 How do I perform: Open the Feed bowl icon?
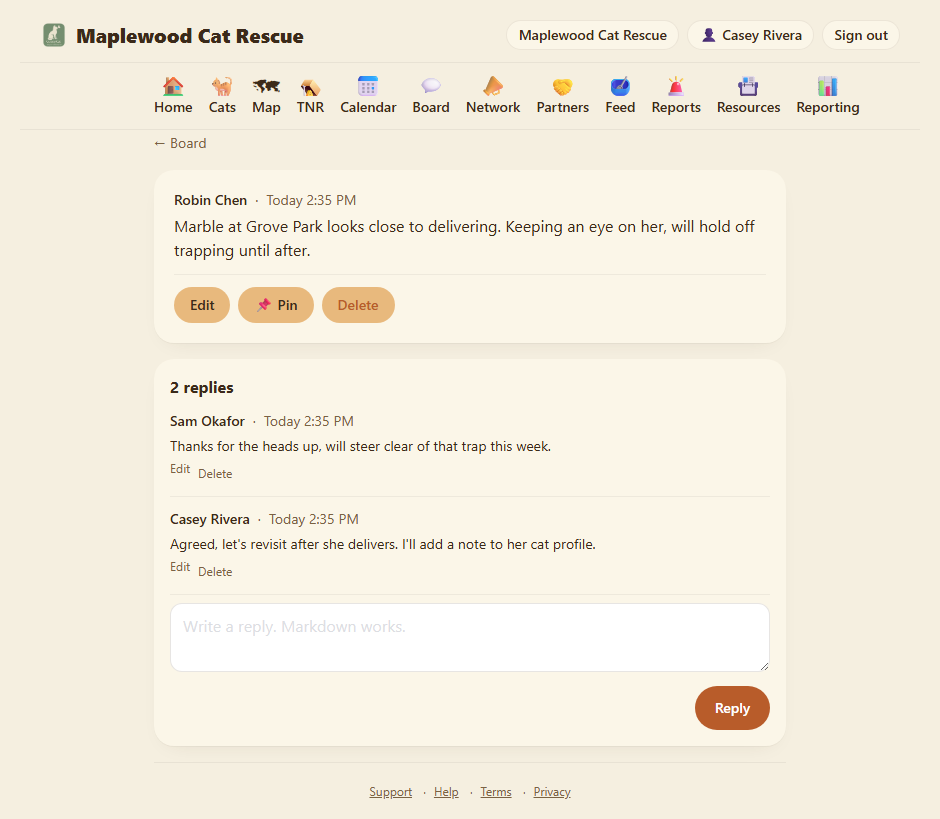point(620,86)
